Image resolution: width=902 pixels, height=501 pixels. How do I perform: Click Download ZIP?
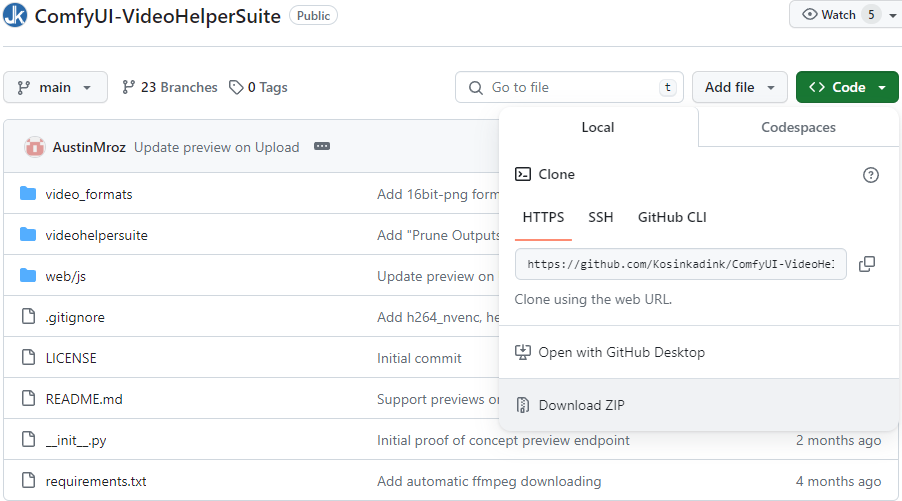(x=698, y=405)
